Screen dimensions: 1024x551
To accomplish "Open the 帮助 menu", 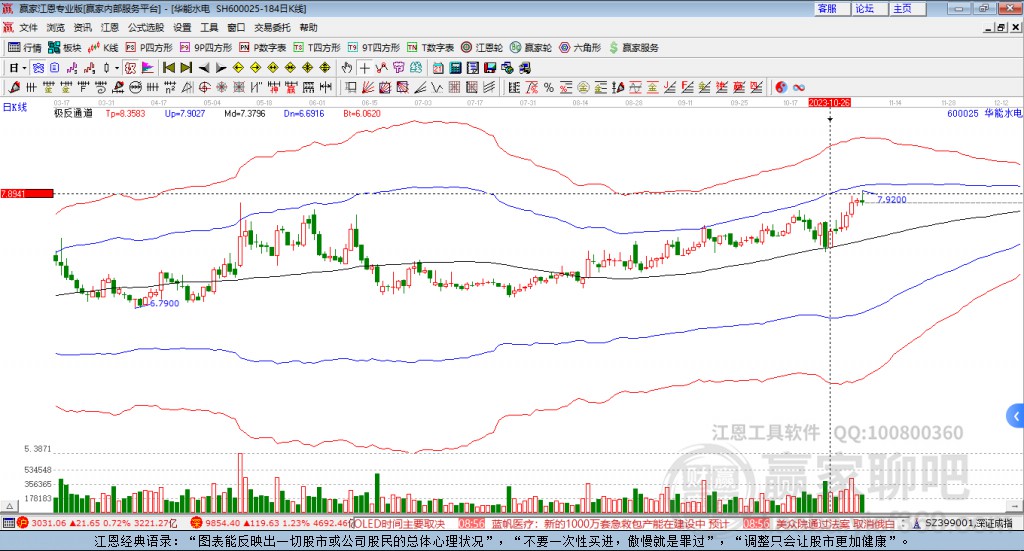I will 308,27.
